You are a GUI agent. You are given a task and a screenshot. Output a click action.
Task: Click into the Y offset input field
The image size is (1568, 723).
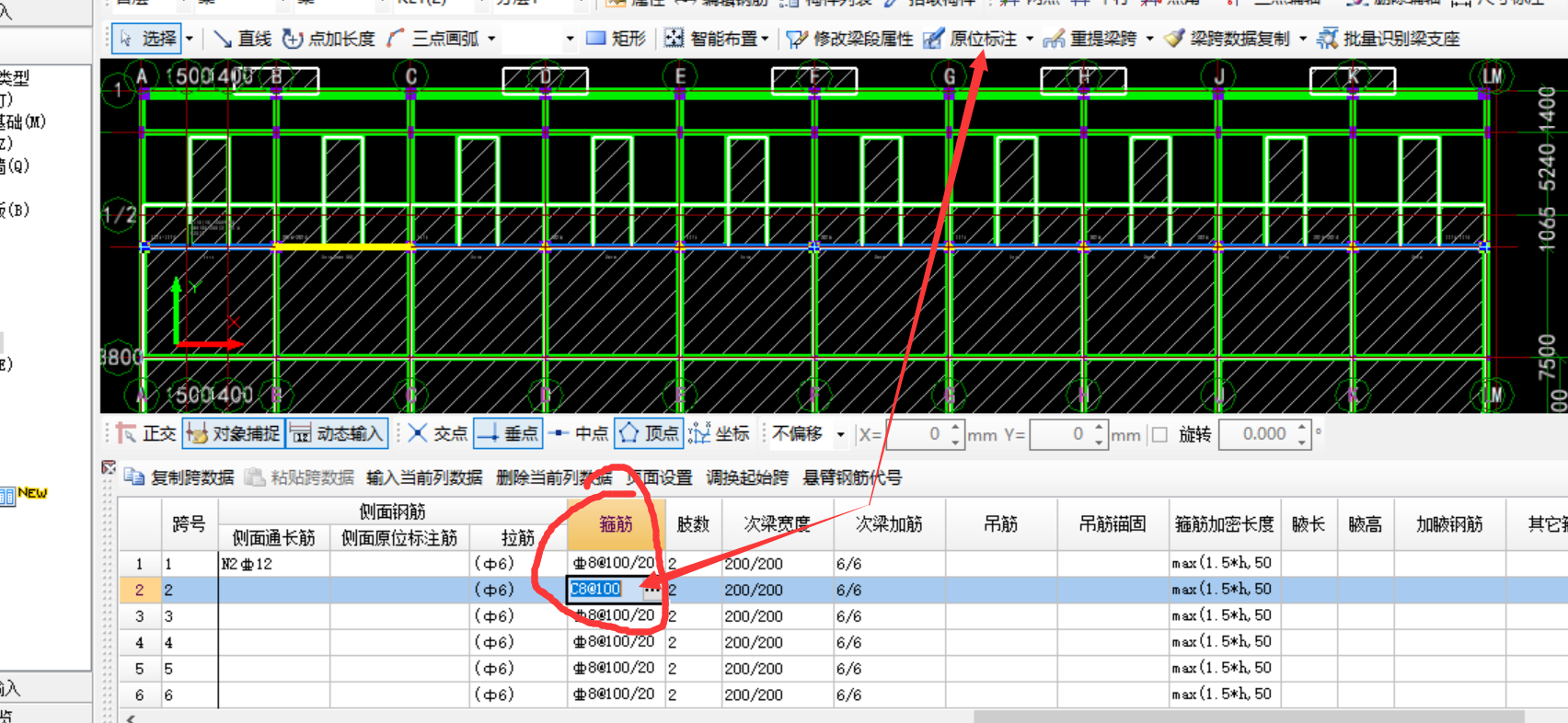coord(1059,434)
